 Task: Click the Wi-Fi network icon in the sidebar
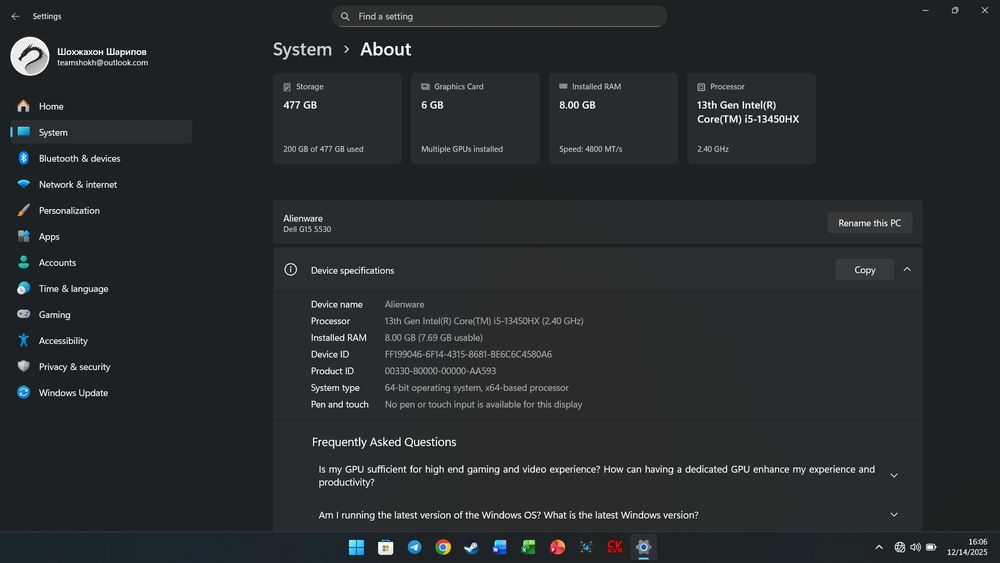coord(24,184)
